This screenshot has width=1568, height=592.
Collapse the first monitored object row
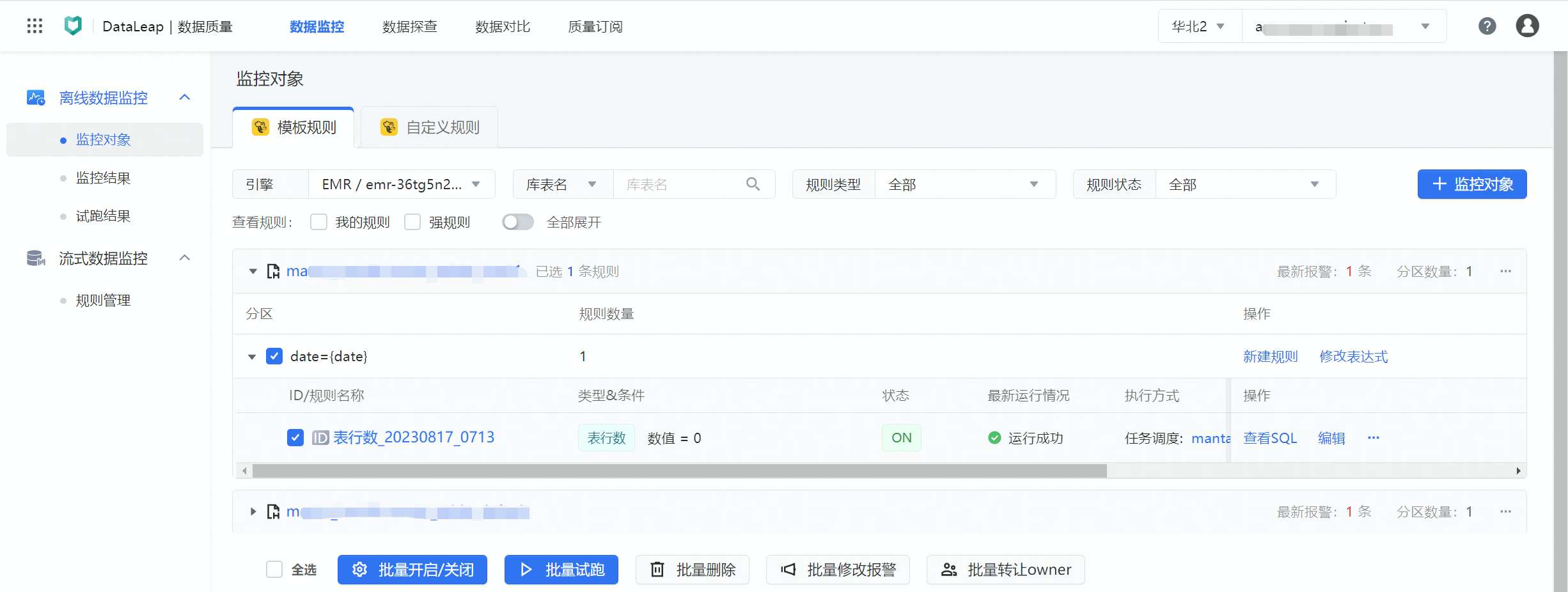253,272
